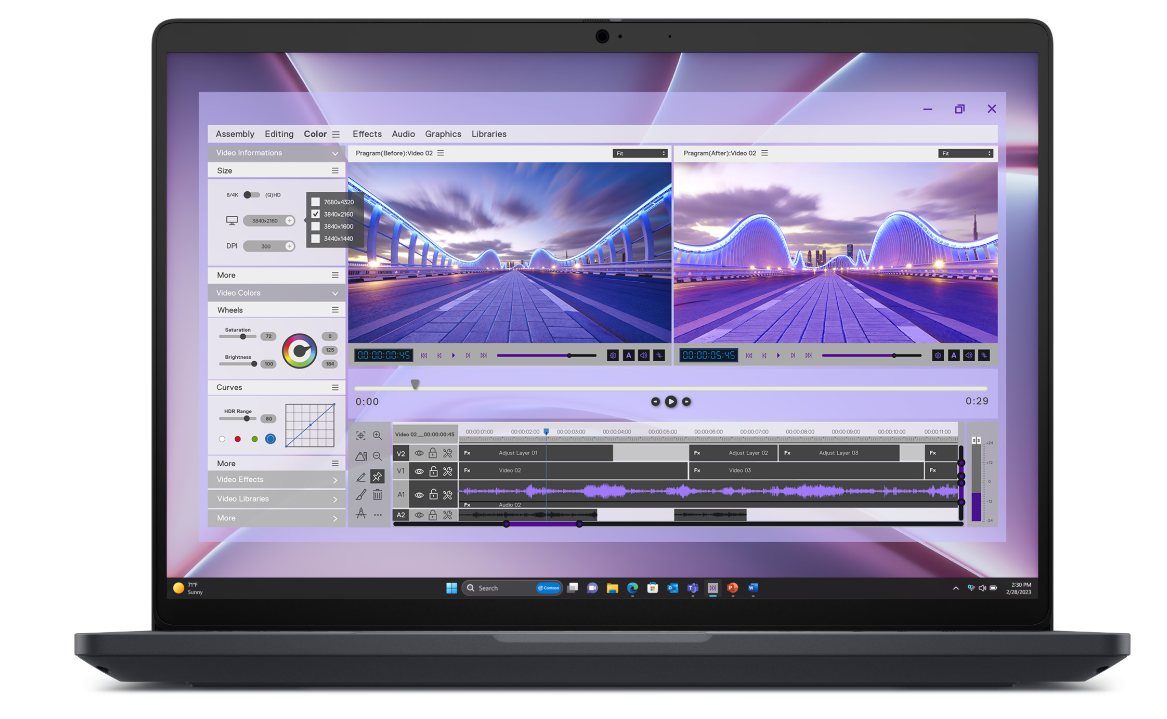Open the Graphics tab
This screenshot has width=1167, height=719.
(x=443, y=134)
